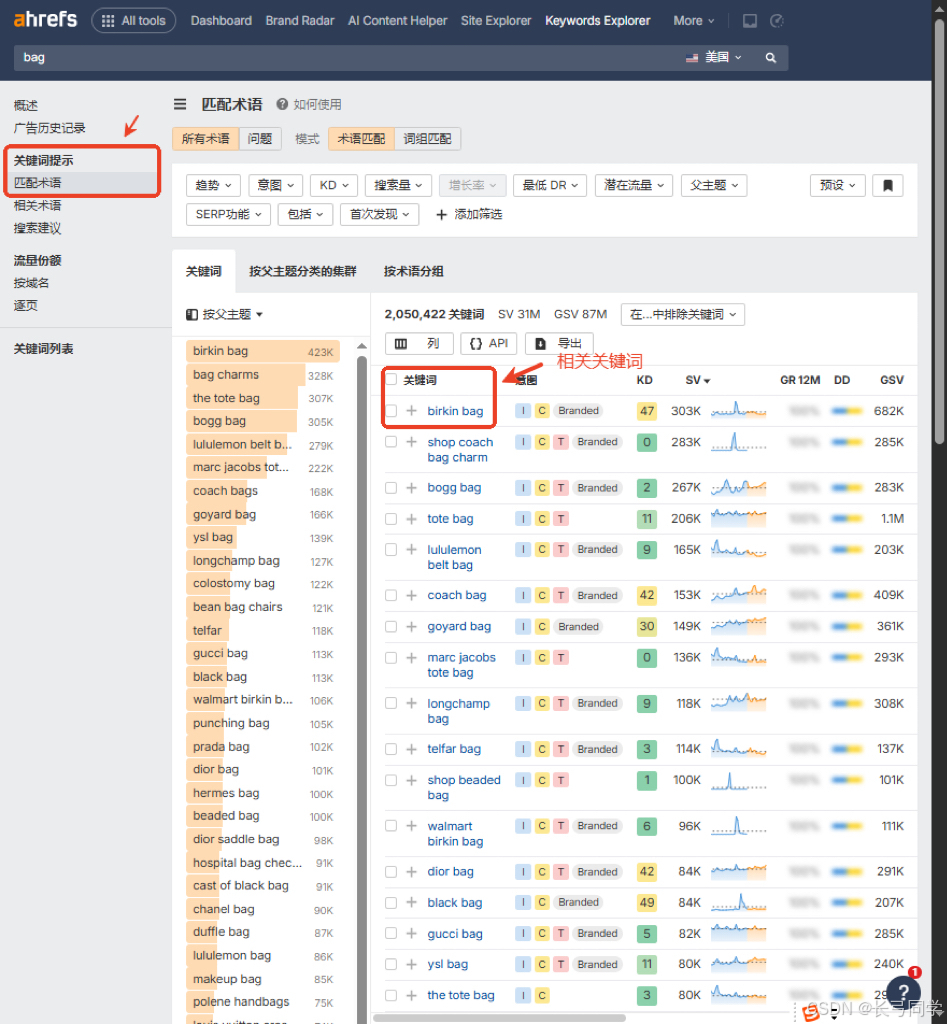The width and height of the screenshot is (947, 1024).
Task: Select the birkin bag parent topic bar
Action: point(263,351)
